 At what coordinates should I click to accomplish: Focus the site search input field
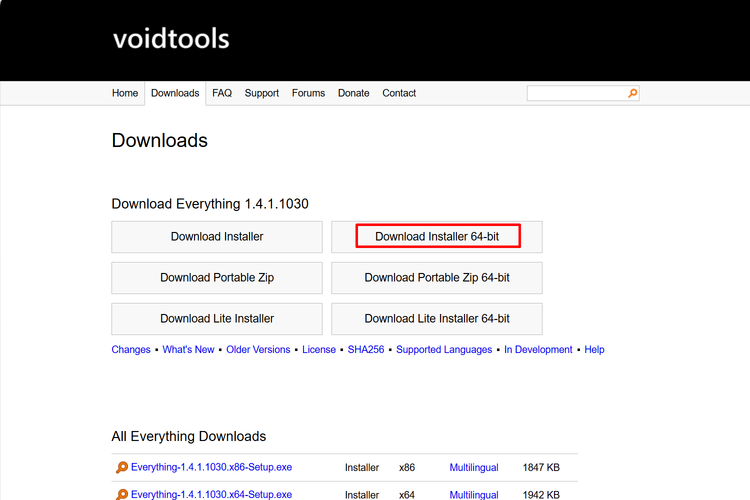(x=576, y=93)
